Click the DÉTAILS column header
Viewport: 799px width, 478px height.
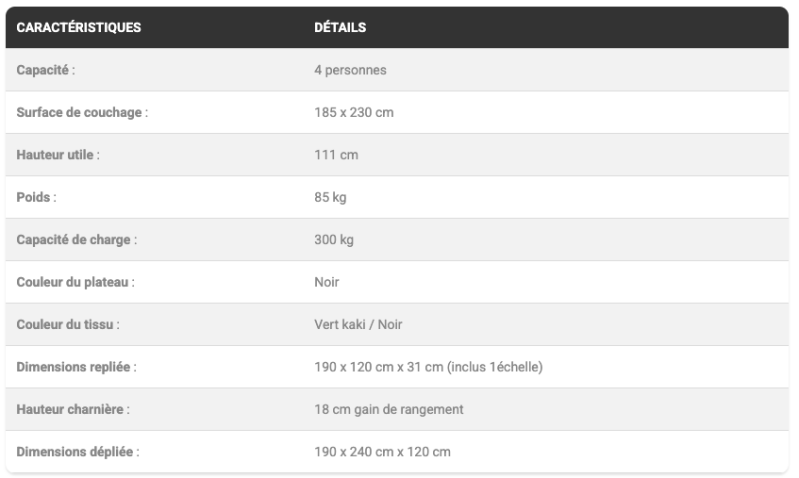pyautogui.click(x=340, y=27)
